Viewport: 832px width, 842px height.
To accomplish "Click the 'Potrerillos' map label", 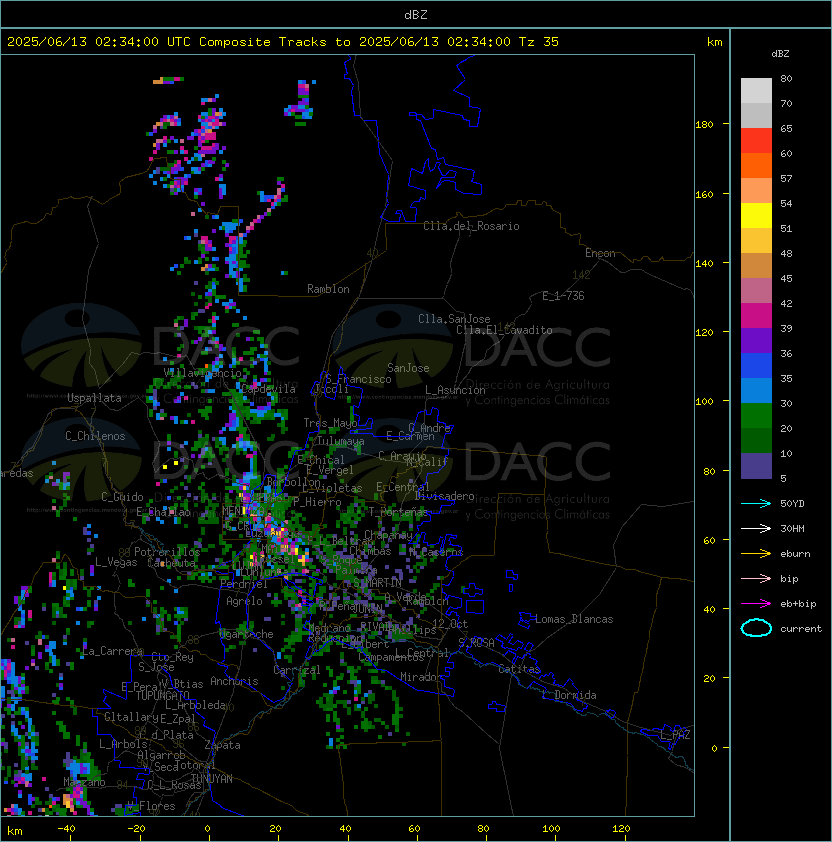I will (167, 552).
